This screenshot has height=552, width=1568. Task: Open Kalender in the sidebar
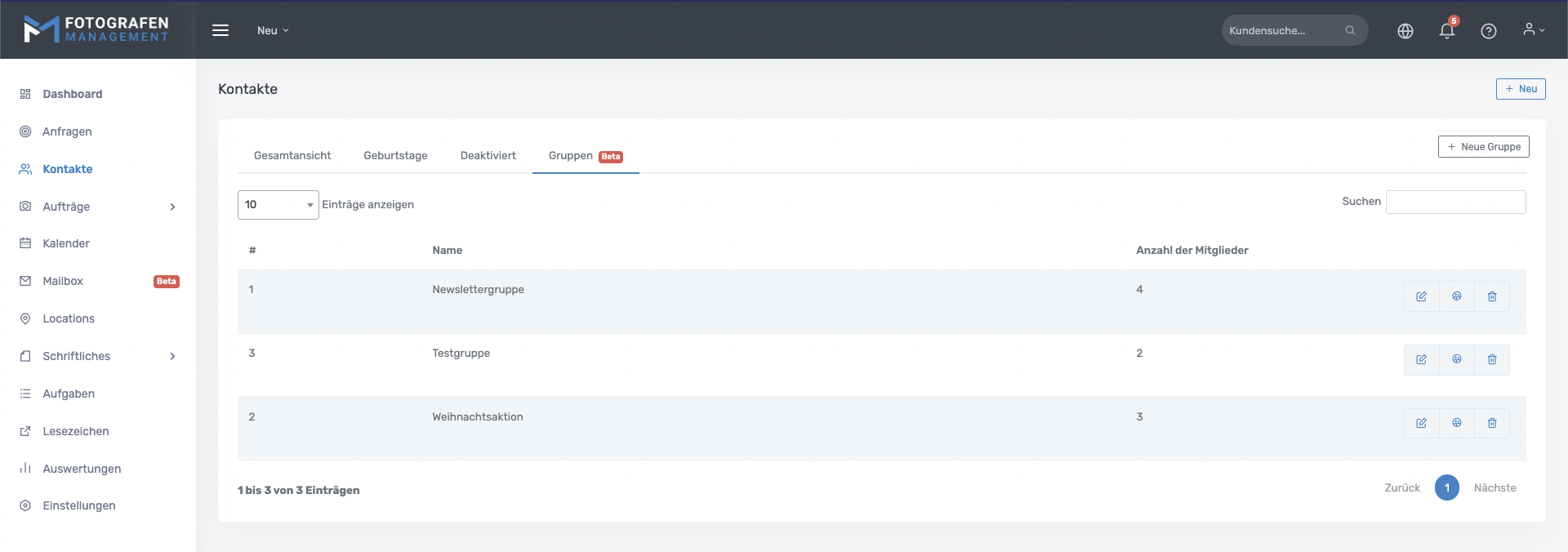66,243
